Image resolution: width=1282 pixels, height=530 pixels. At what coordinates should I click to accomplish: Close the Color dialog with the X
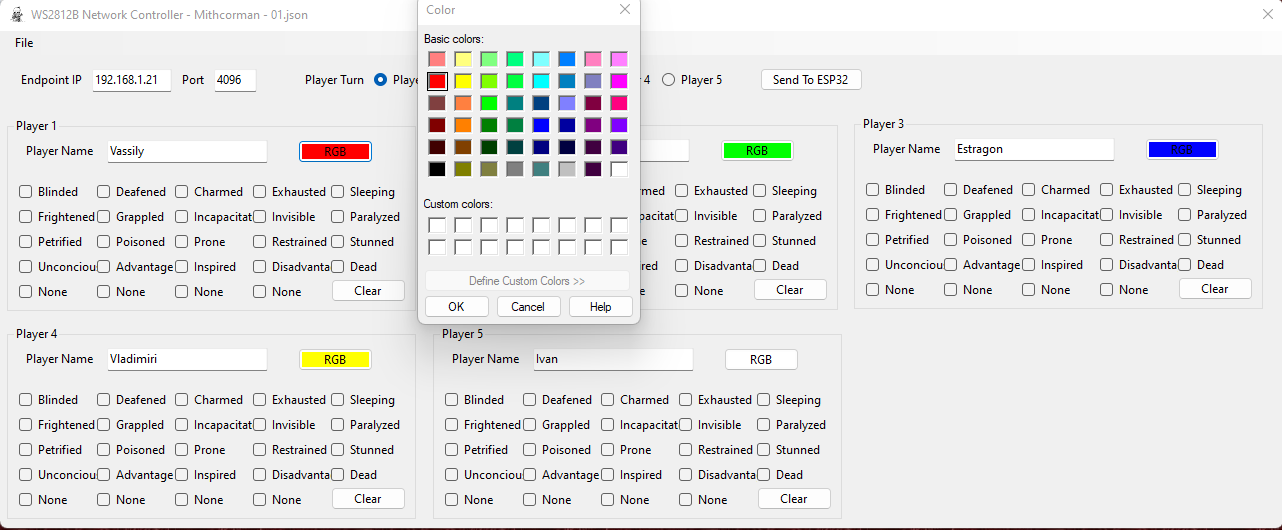click(x=625, y=10)
